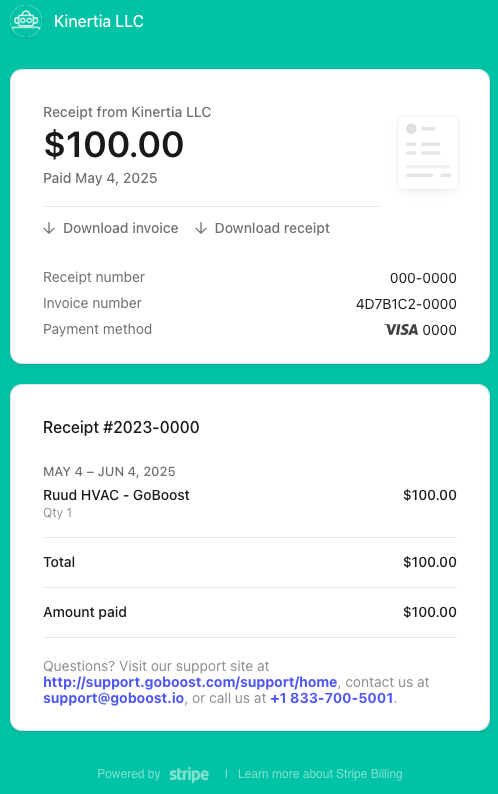Click the Kinertia LLC robot logo icon

pos(26,21)
